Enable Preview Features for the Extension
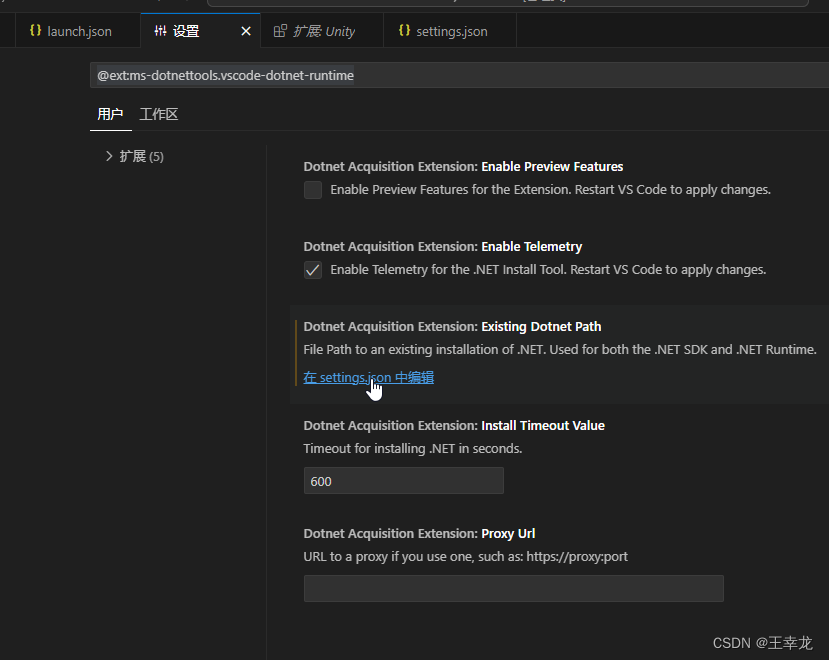Screen dimensions: 829x660 (x=313, y=189)
